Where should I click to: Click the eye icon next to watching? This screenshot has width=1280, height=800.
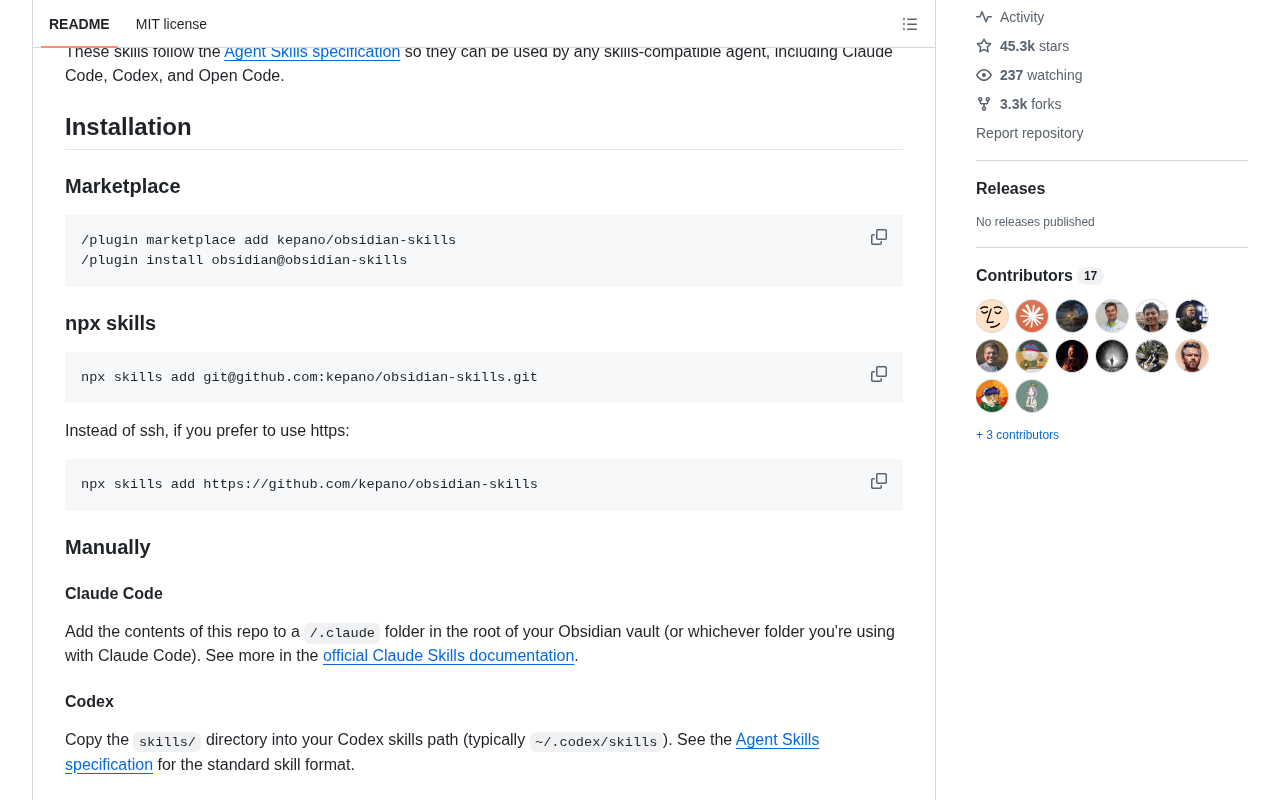click(984, 75)
